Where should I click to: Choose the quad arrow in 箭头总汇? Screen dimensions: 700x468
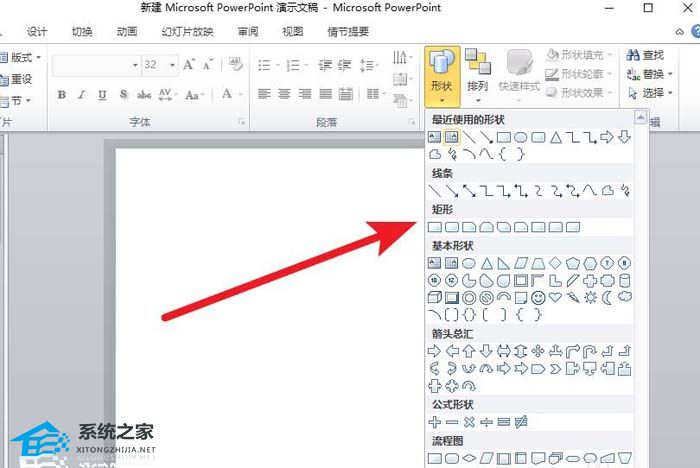[538, 351]
